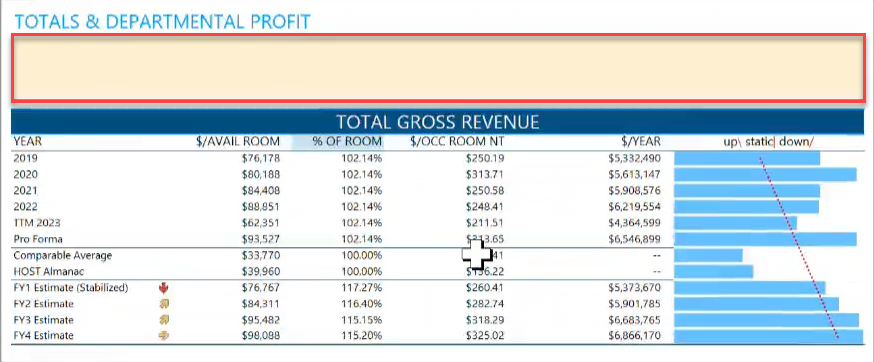Screen dimensions: 874x362
Task: Select the FY4 Estimate value $6,866,170
Action: pyautogui.click(x=635, y=336)
